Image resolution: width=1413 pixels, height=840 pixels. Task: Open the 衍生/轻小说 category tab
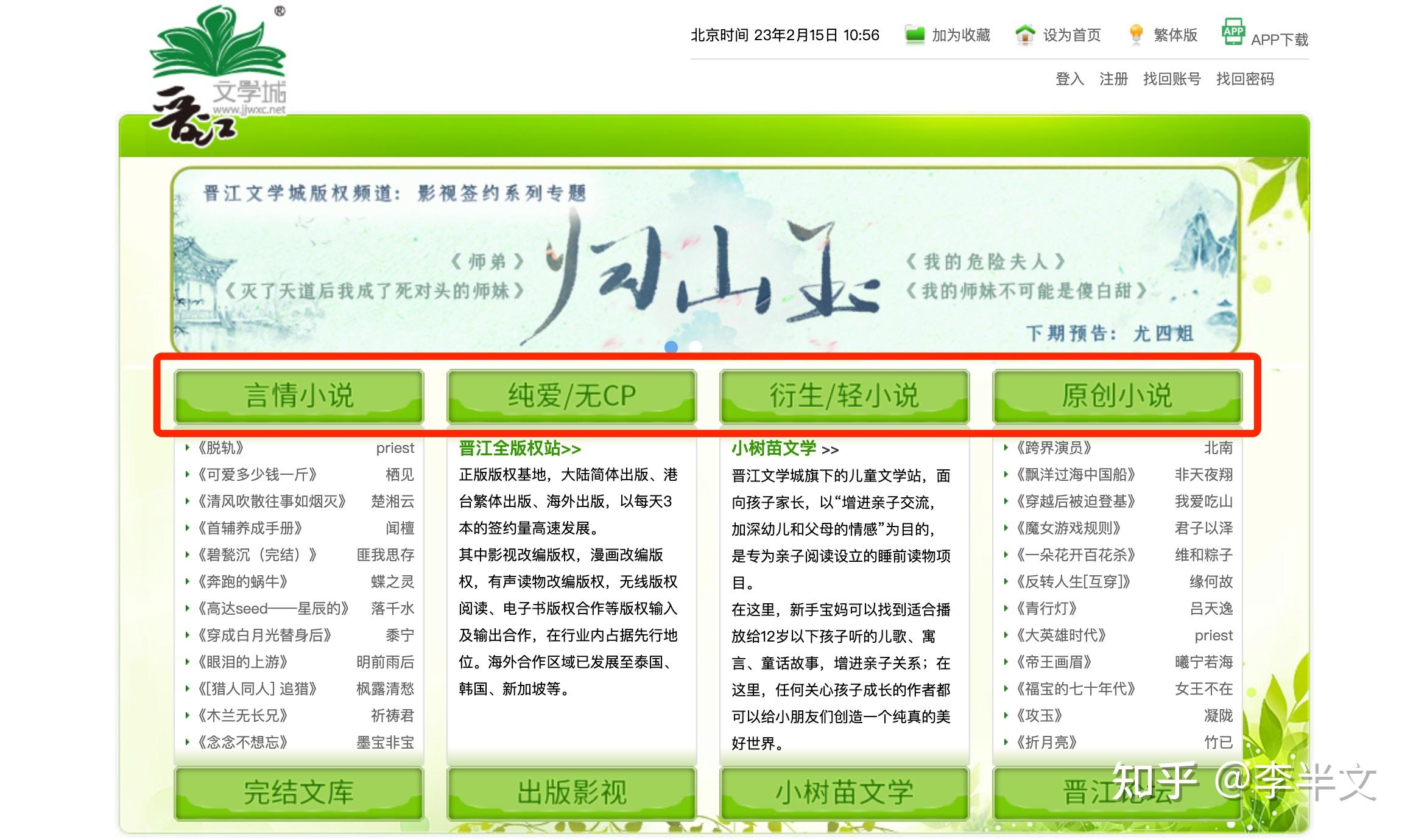pos(844,396)
